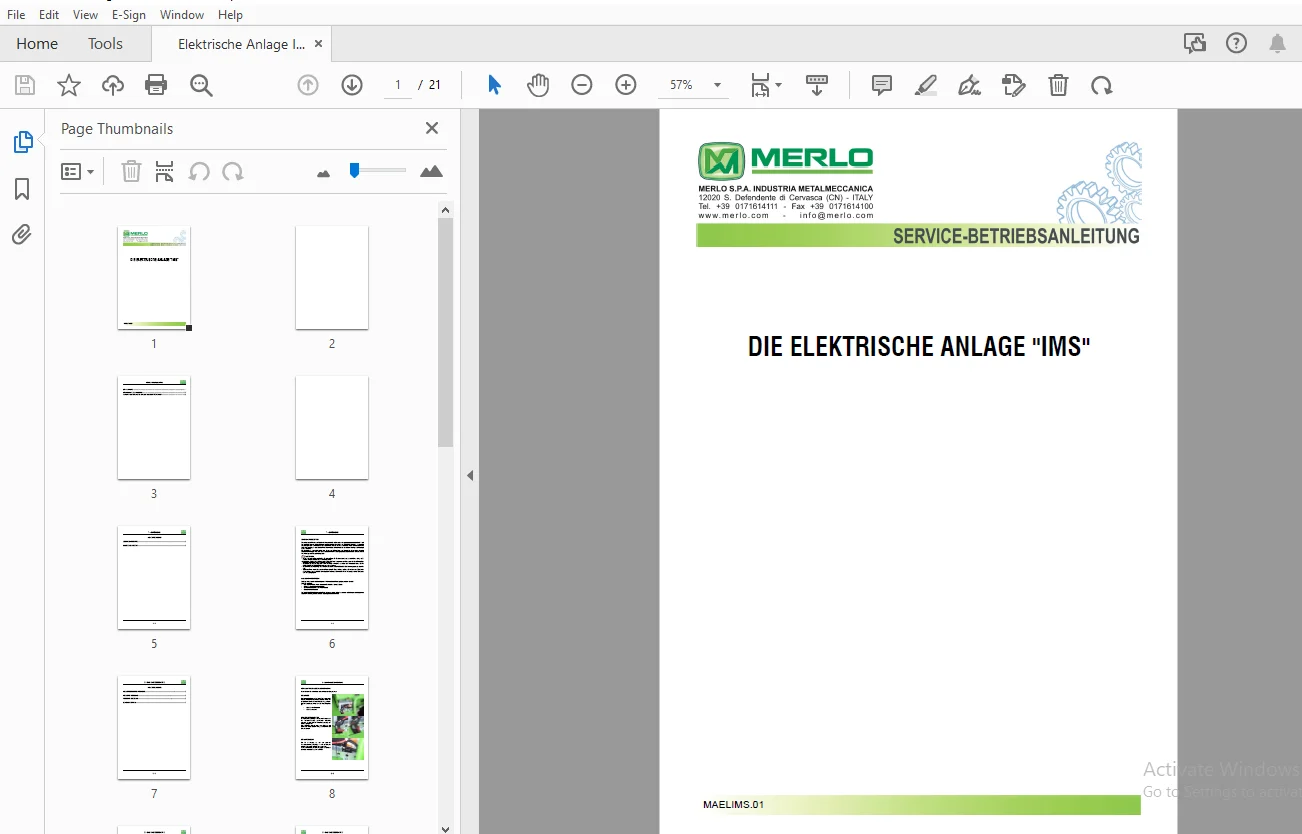Print the document
This screenshot has width=1302, height=834.
click(x=156, y=85)
